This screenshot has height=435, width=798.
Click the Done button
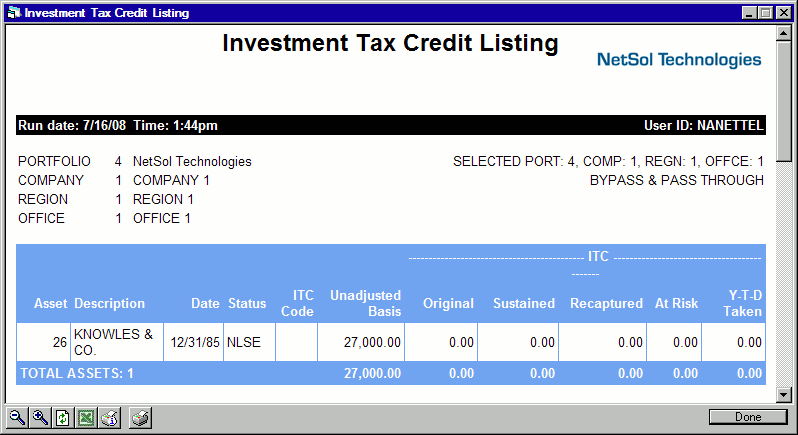pos(748,417)
